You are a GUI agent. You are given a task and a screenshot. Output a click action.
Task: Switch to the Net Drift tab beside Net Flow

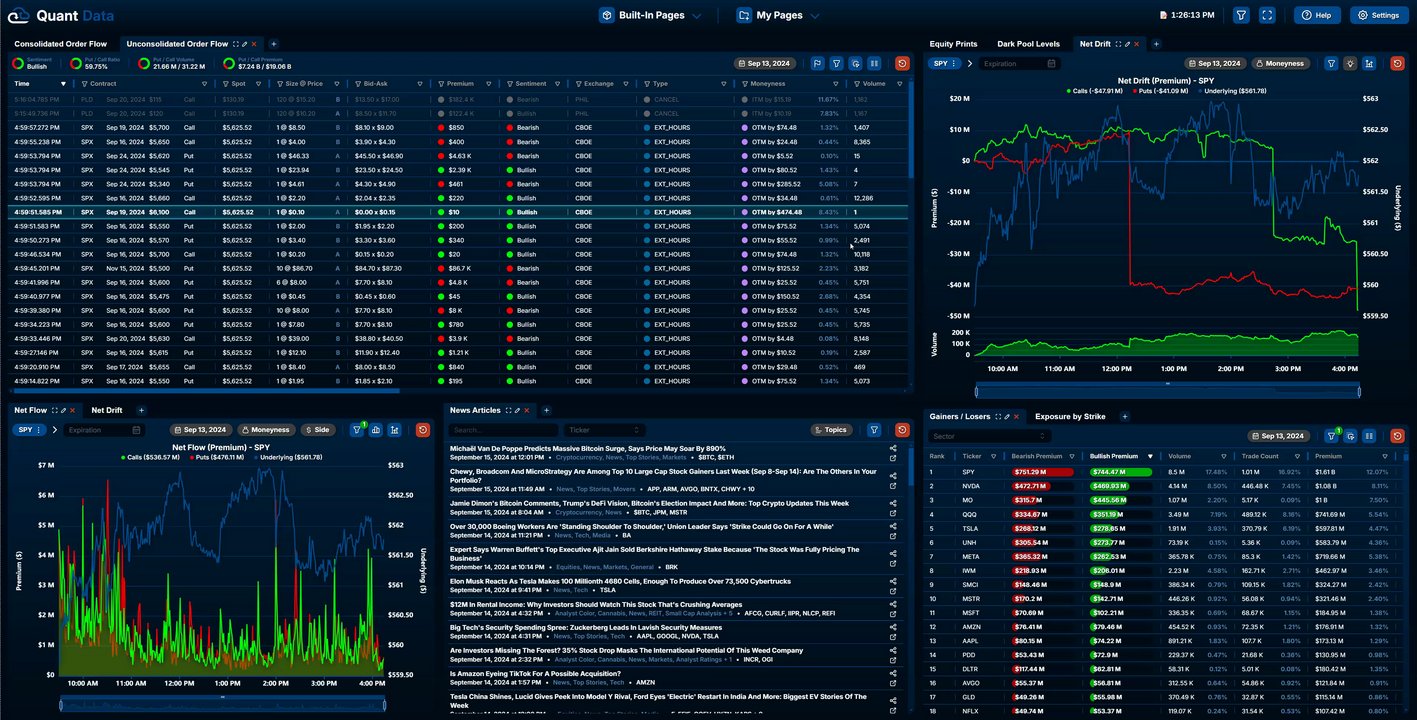[107, 410]
